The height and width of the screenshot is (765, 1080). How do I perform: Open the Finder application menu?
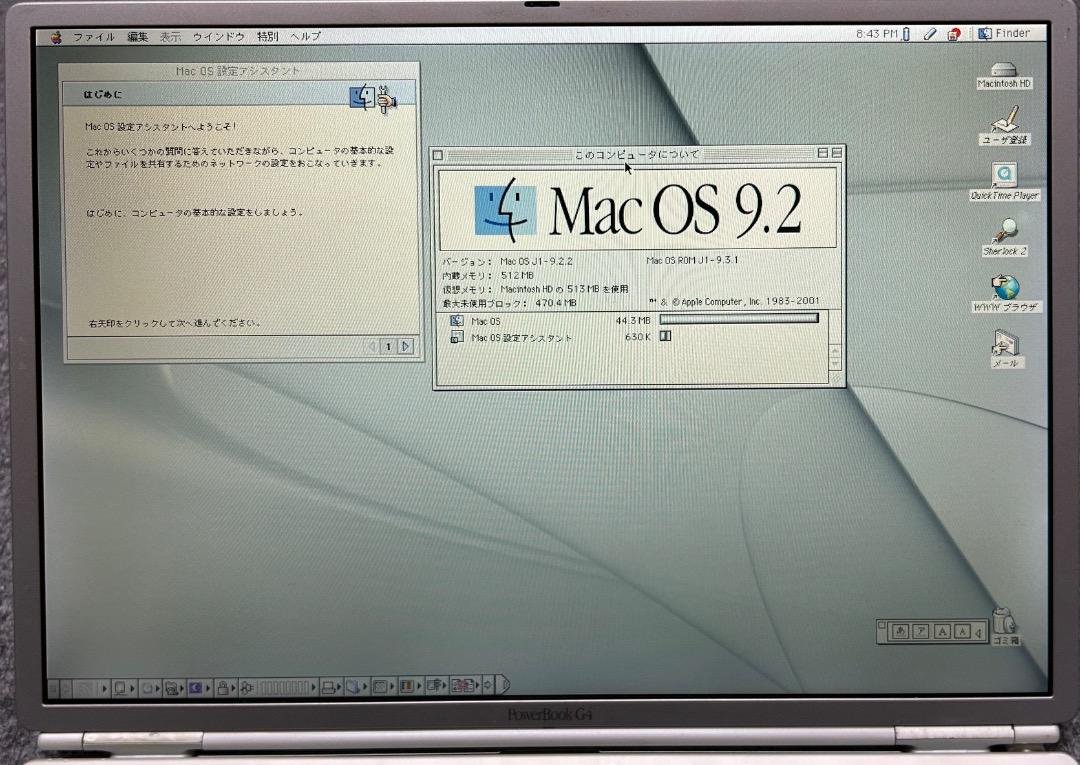1004,33
